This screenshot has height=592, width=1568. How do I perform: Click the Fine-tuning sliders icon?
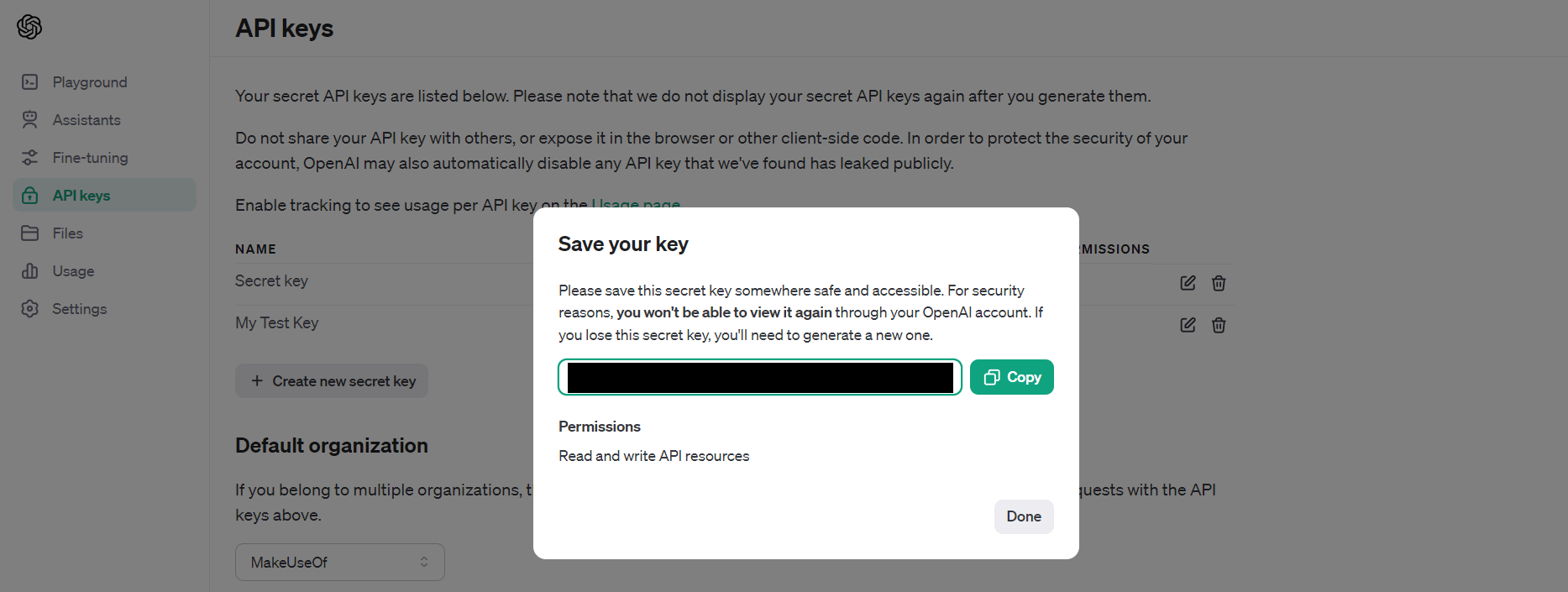(x=30, y=158)
